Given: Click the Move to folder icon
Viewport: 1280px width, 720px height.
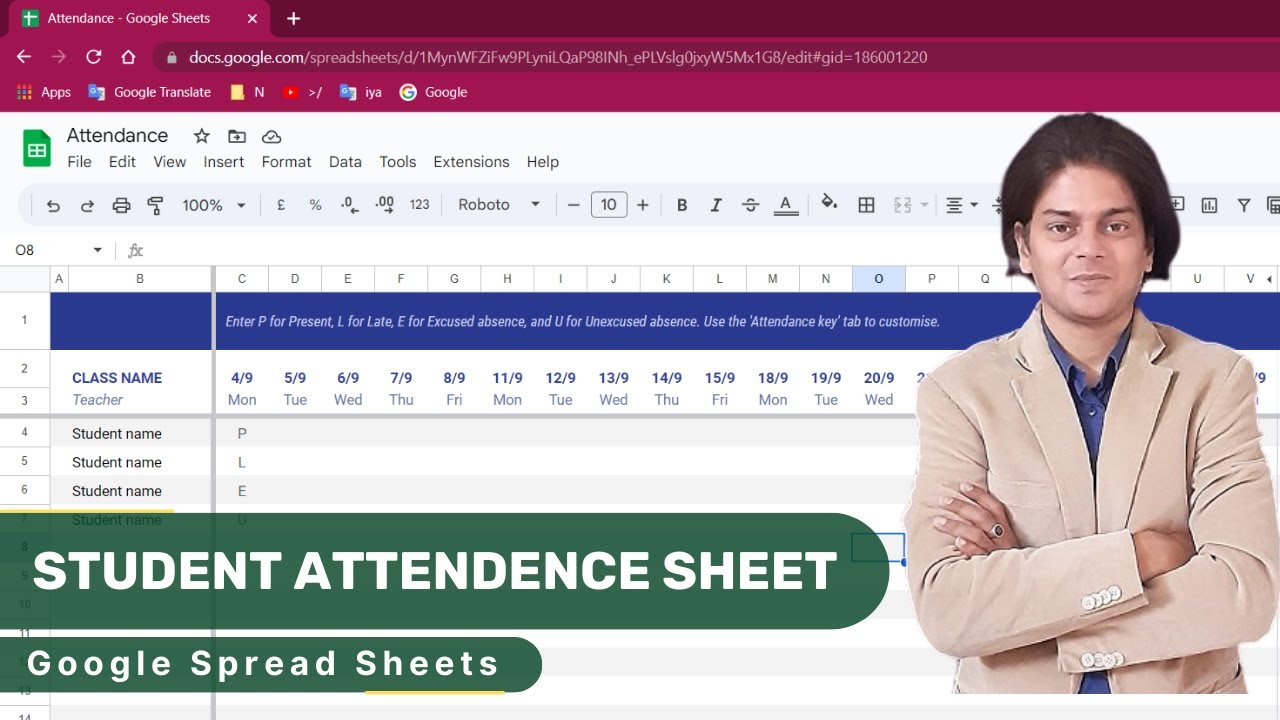Looking at the screenshot, I should (x=236, y=136).
